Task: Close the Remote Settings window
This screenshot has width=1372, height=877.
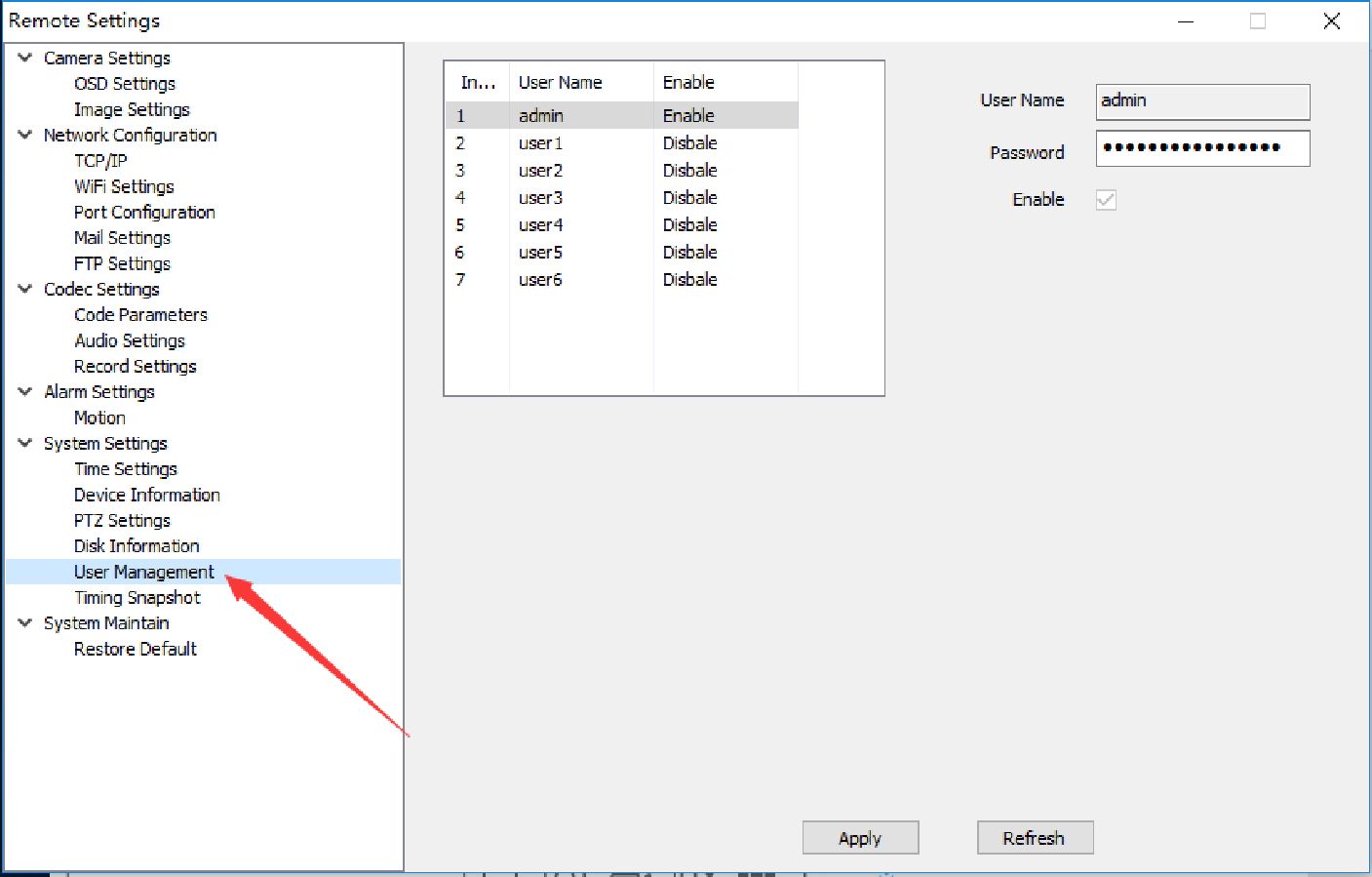Action: (1331, 21)
